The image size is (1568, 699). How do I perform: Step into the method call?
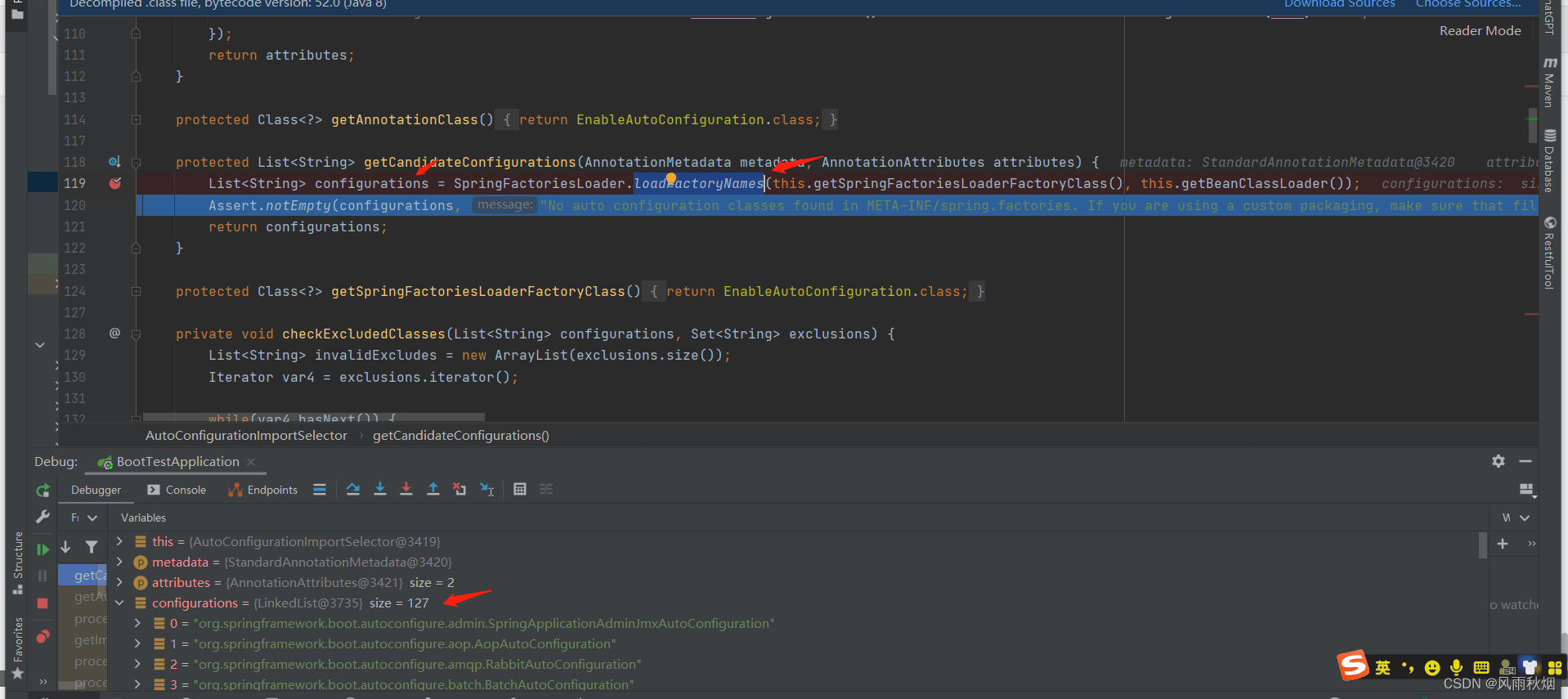point(380,490)
